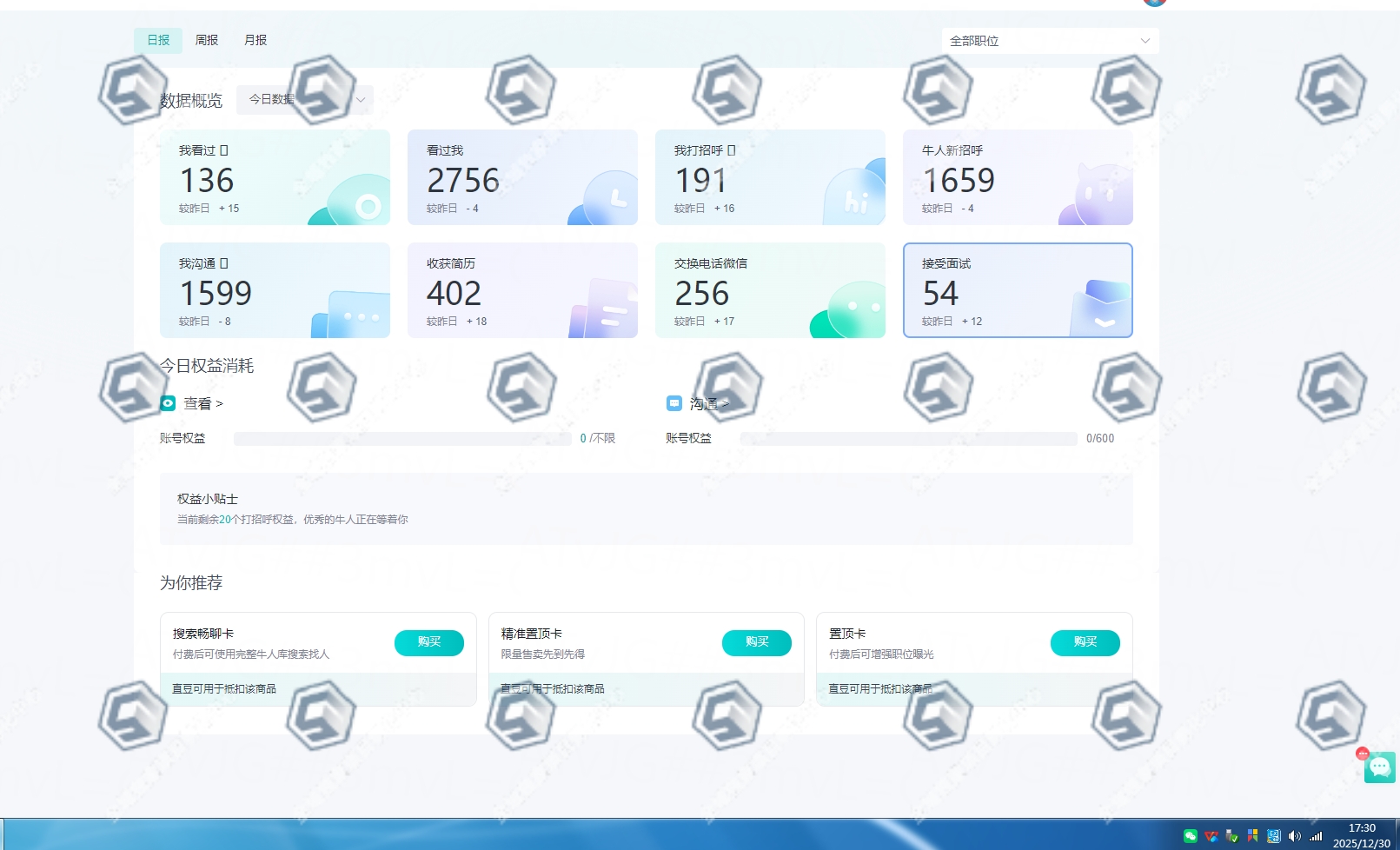Screen dimensions: 1400x850
Task: Click the teal eye icon beside 查看
Action: point(168,403)
